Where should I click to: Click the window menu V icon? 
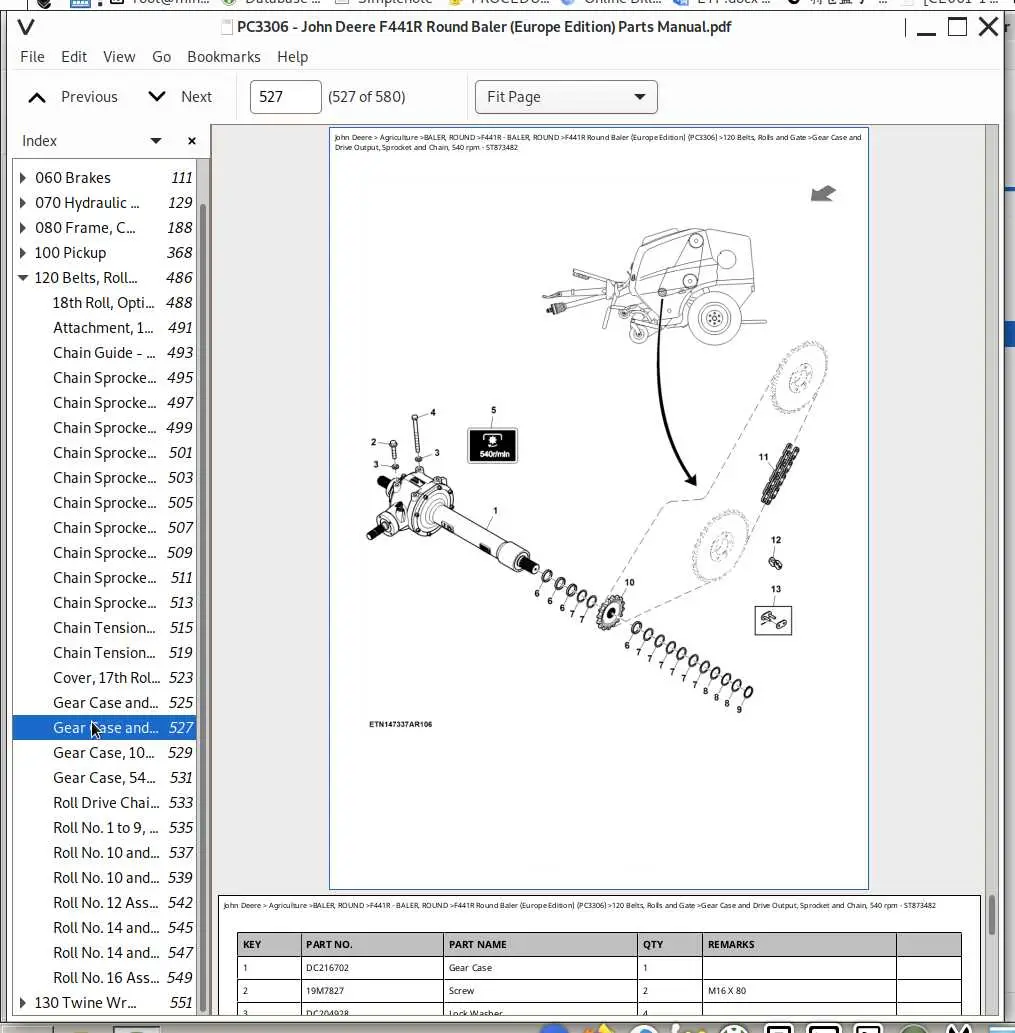coord(26,27)
